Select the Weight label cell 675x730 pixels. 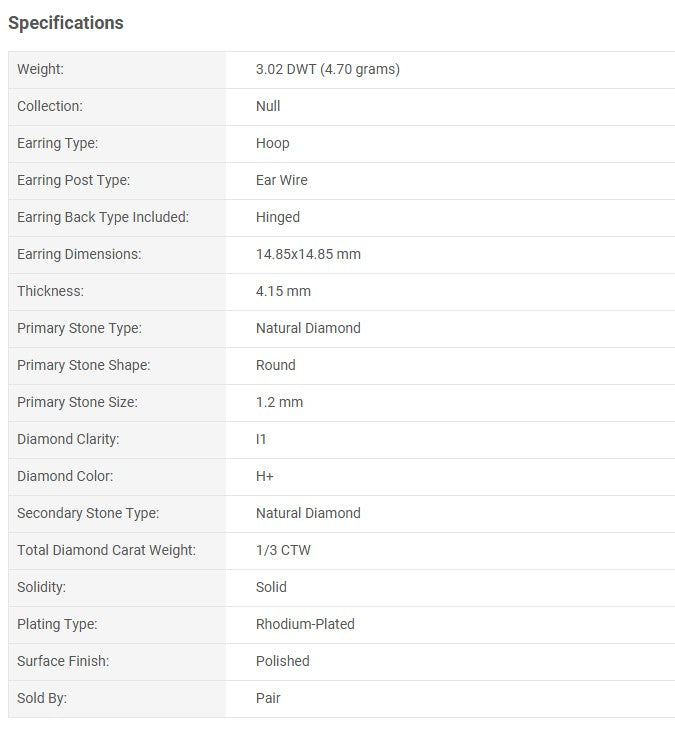coord(117,70)
